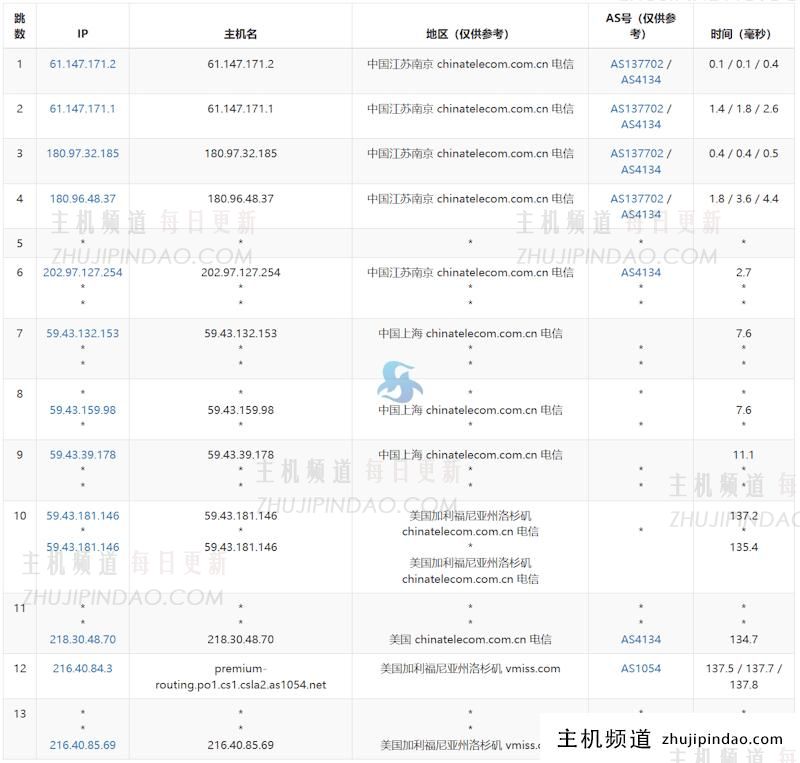Select time value 1.4 / 1.8 / 2.6

click(x=743, y=109)
